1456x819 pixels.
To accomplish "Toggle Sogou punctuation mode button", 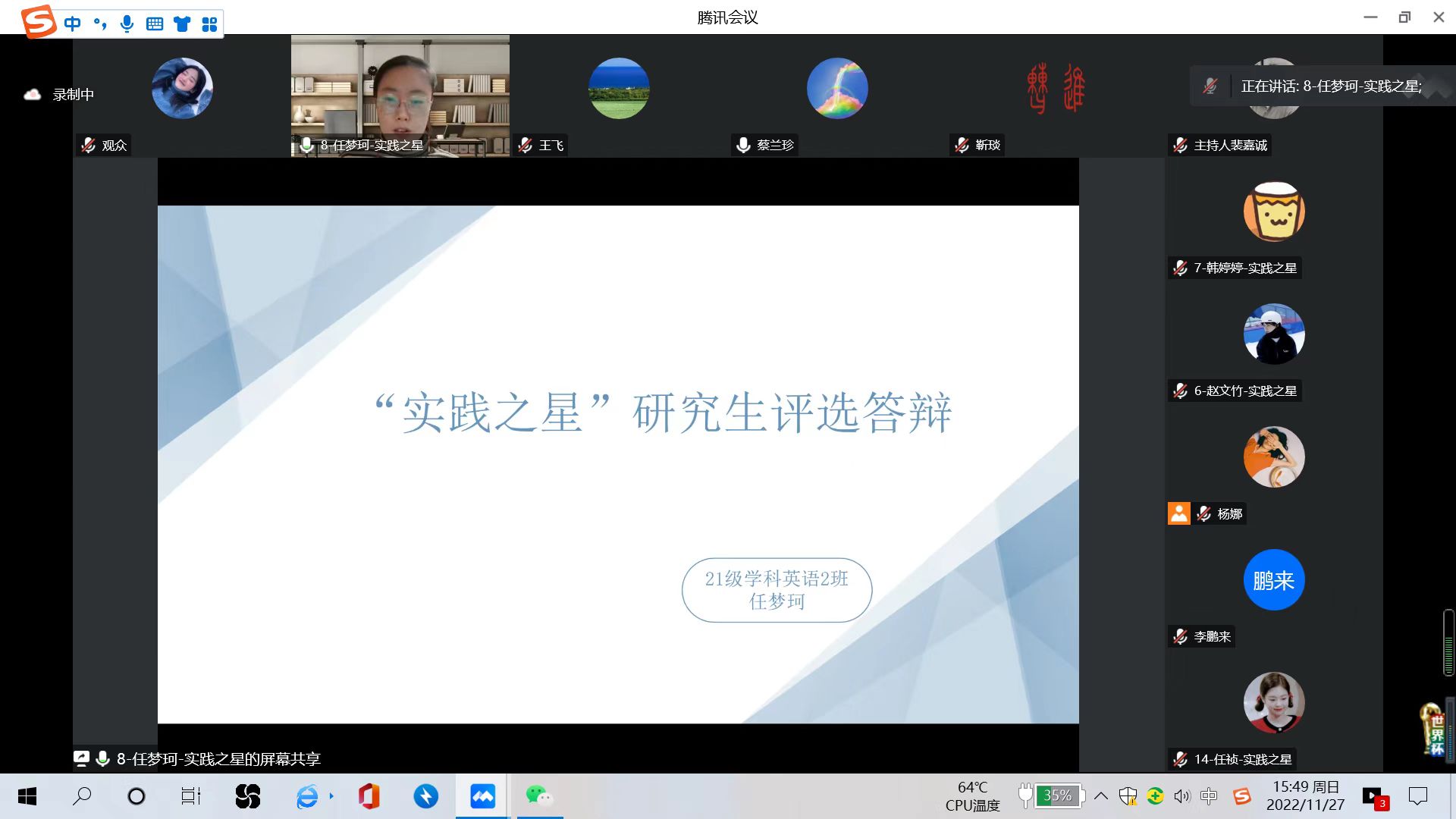I will tap(99, 24).
